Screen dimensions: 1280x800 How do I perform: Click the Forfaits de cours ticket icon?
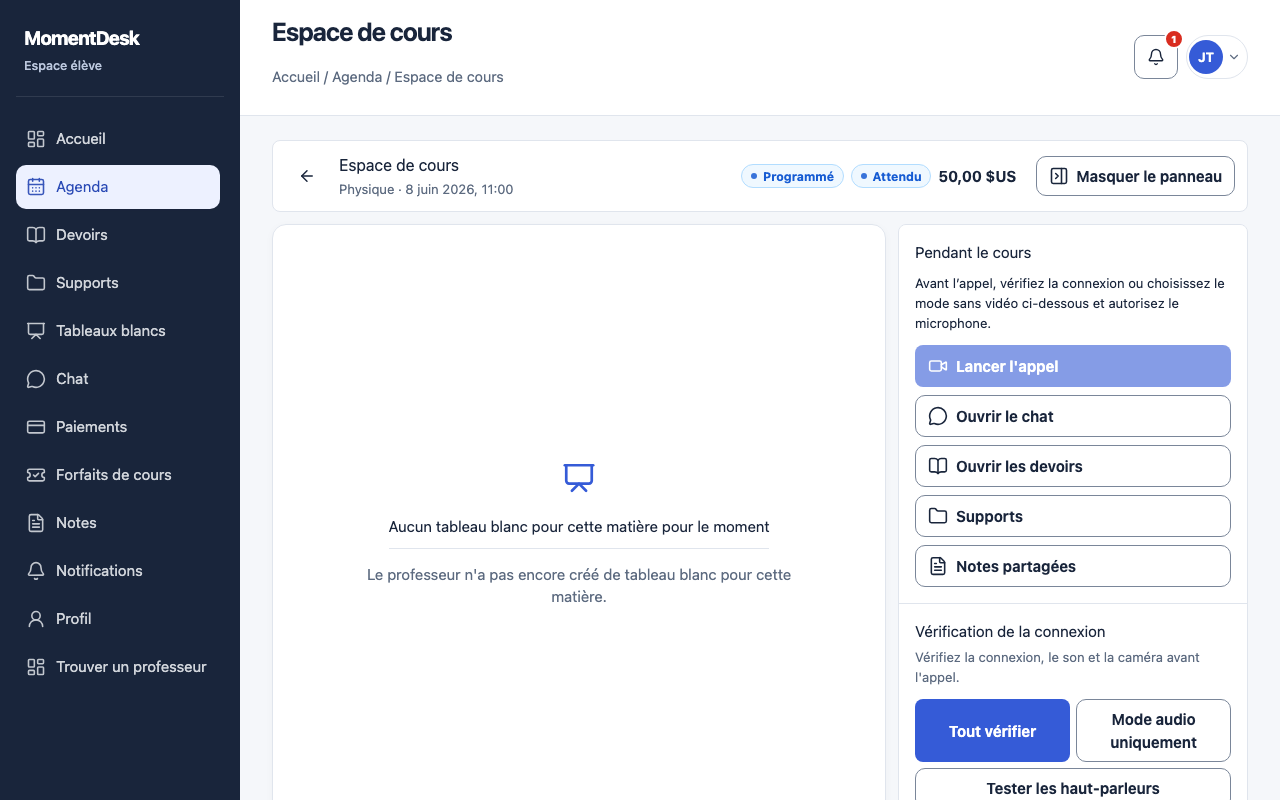[36, 475]
